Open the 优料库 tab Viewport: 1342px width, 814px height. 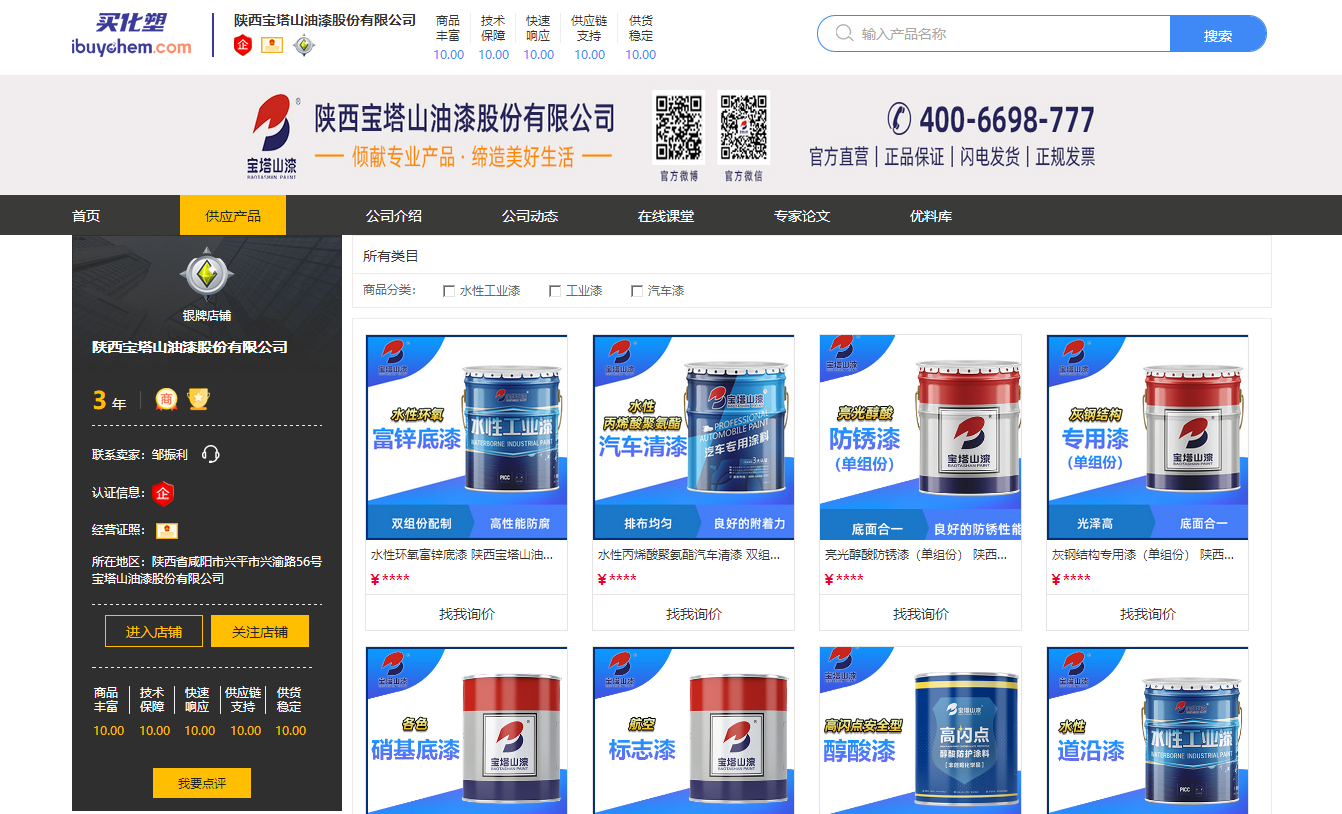(x=930, y=216)
